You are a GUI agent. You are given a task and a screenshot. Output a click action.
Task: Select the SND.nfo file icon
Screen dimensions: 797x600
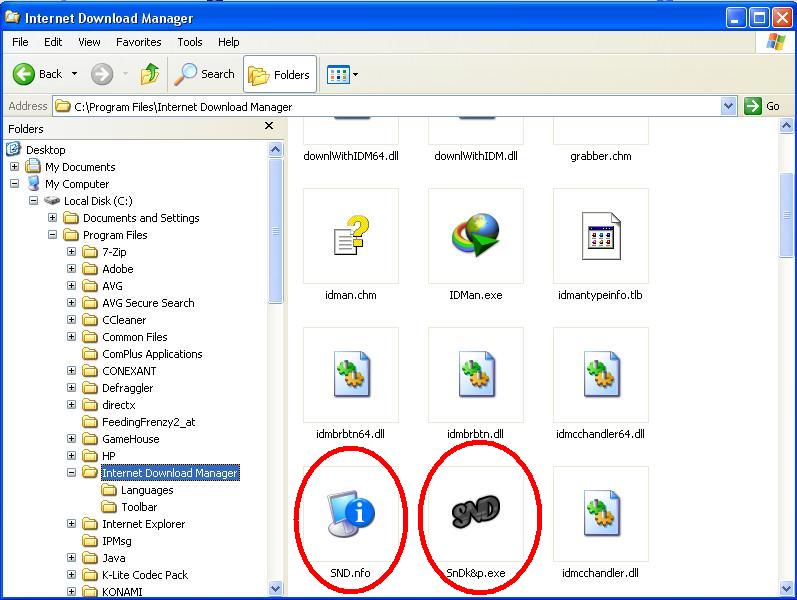(x=351, y=514)
